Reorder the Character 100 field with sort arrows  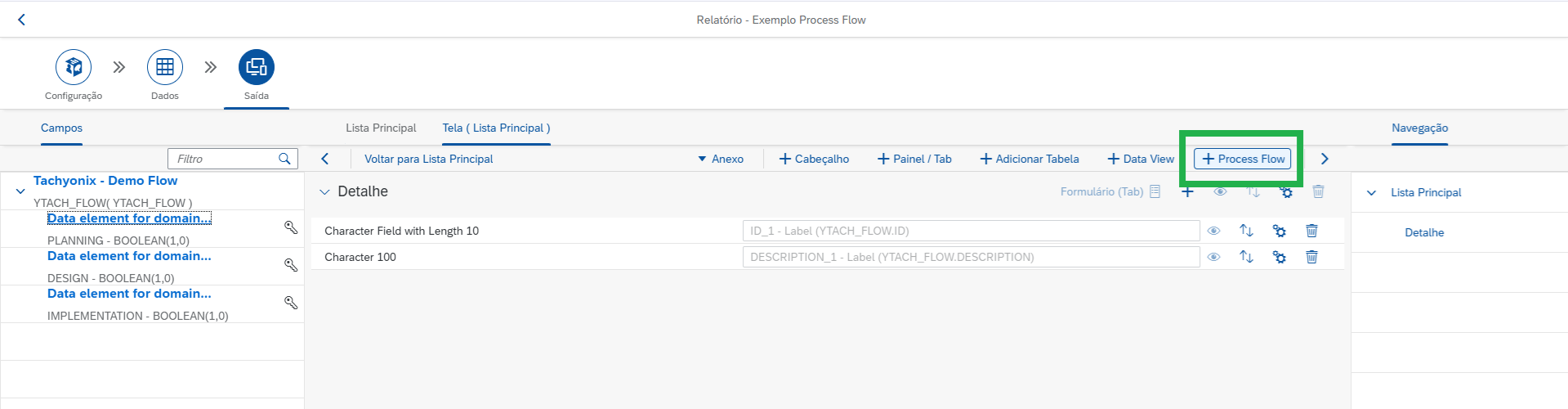coord(1246,257)
